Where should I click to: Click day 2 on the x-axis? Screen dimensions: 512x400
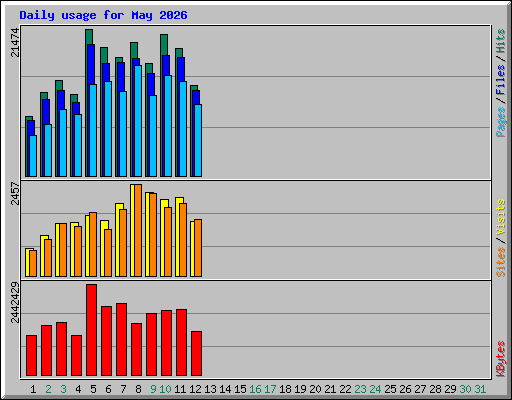[x=48, y=389]
